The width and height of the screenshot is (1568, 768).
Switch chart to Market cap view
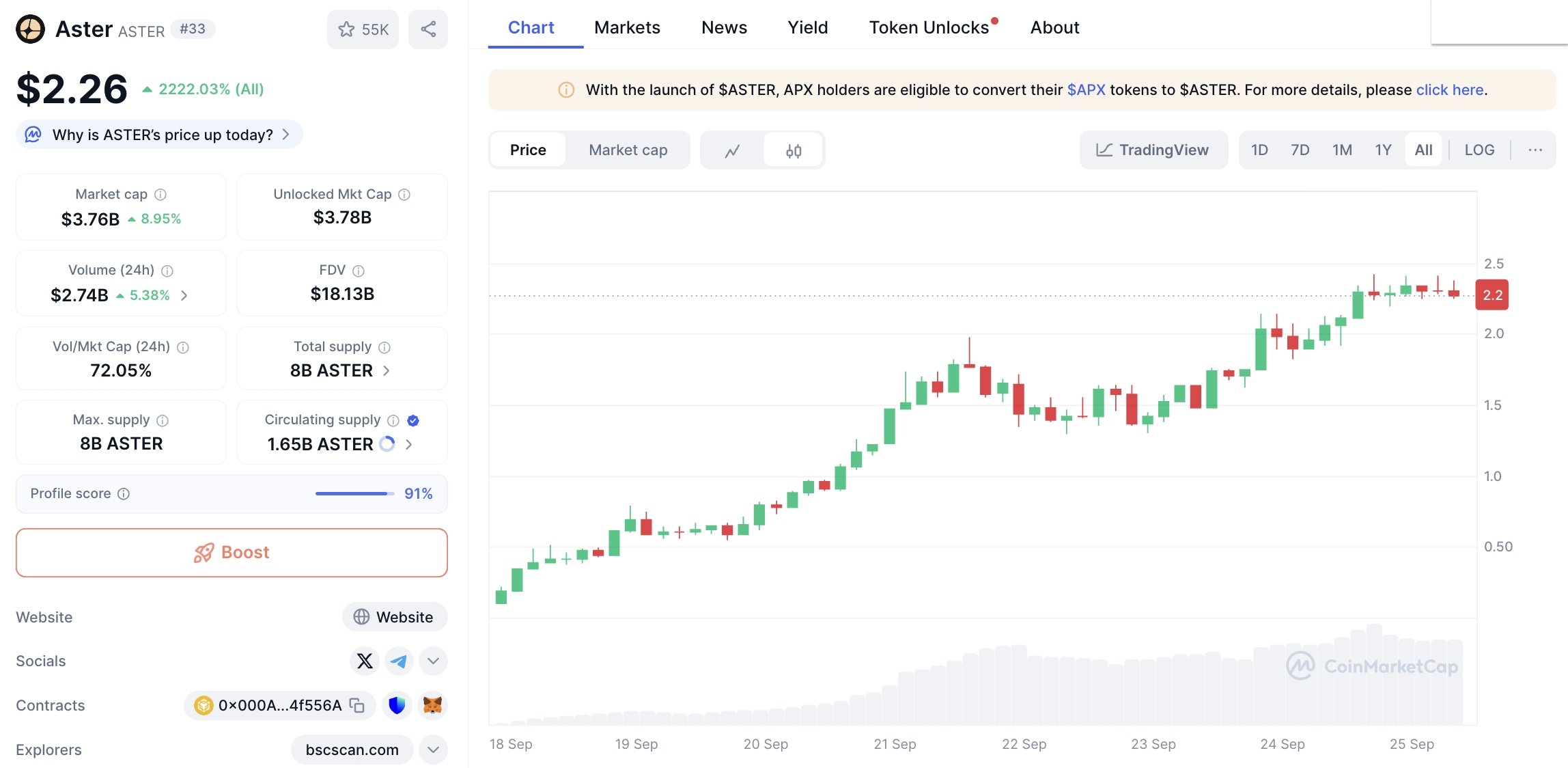(x=628, y=150)
